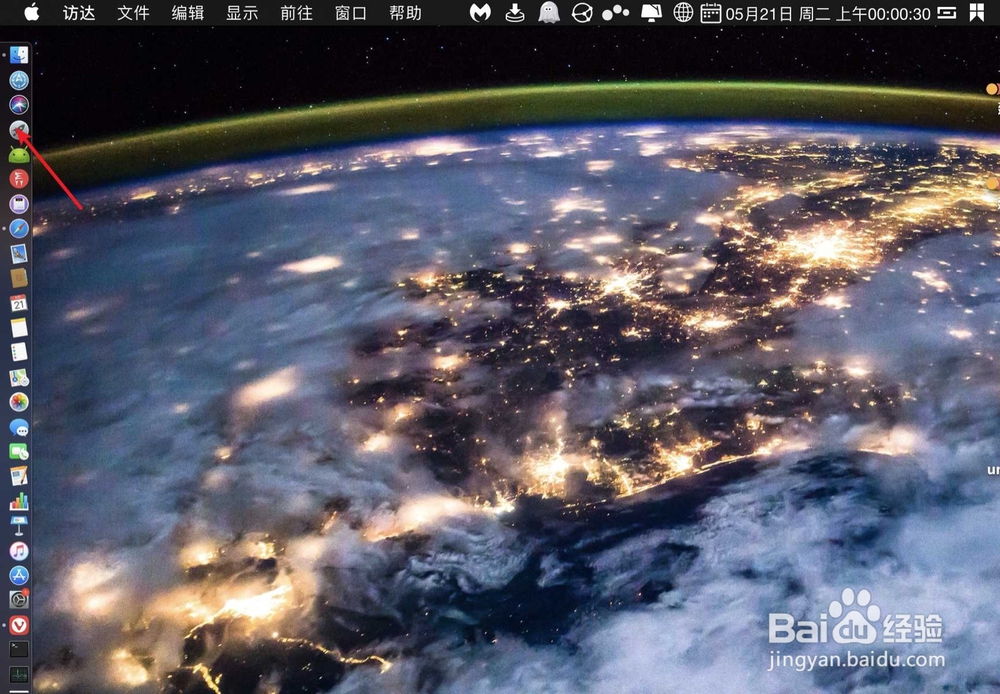Open Finder from the Dock

pyautogui.click(x=19, y=55)
